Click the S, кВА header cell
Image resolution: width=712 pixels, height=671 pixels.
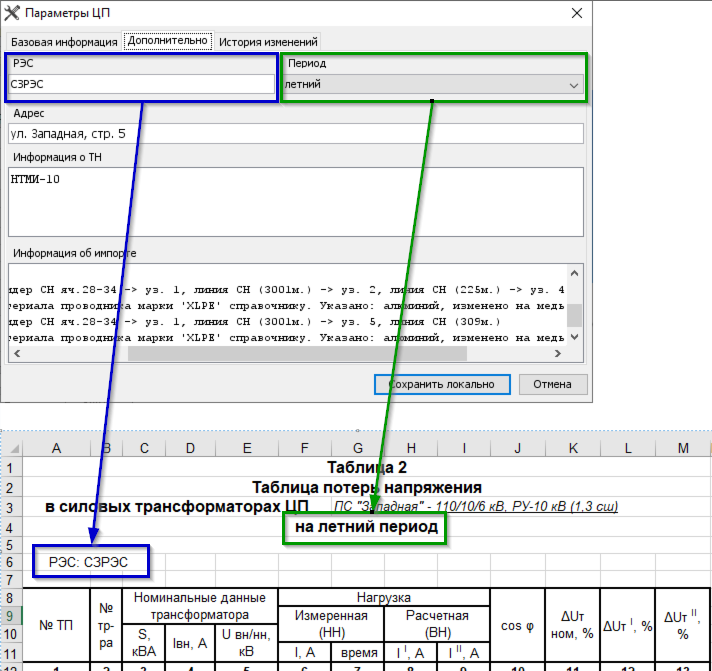click(144, 642)
